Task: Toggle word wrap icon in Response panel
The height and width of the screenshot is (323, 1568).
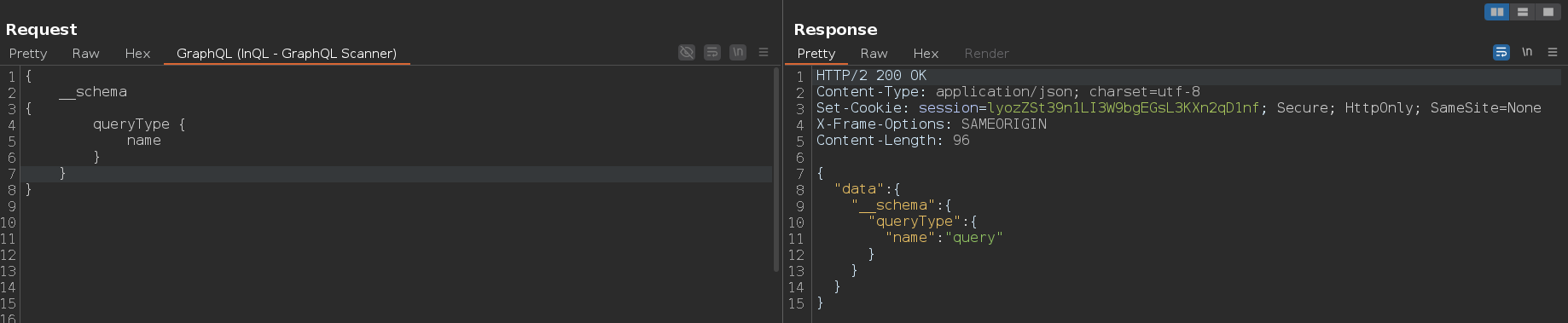Action: tap(1501, 53)
